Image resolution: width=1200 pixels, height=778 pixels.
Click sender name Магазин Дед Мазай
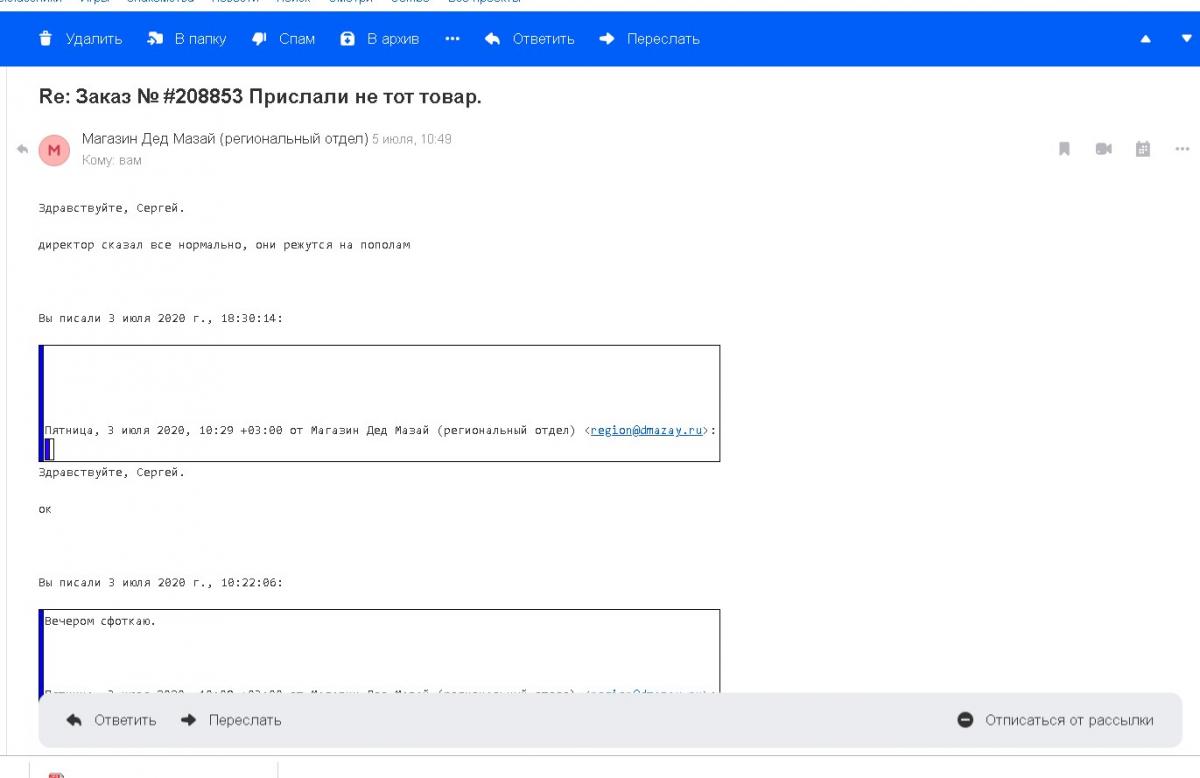coord(225,139)
